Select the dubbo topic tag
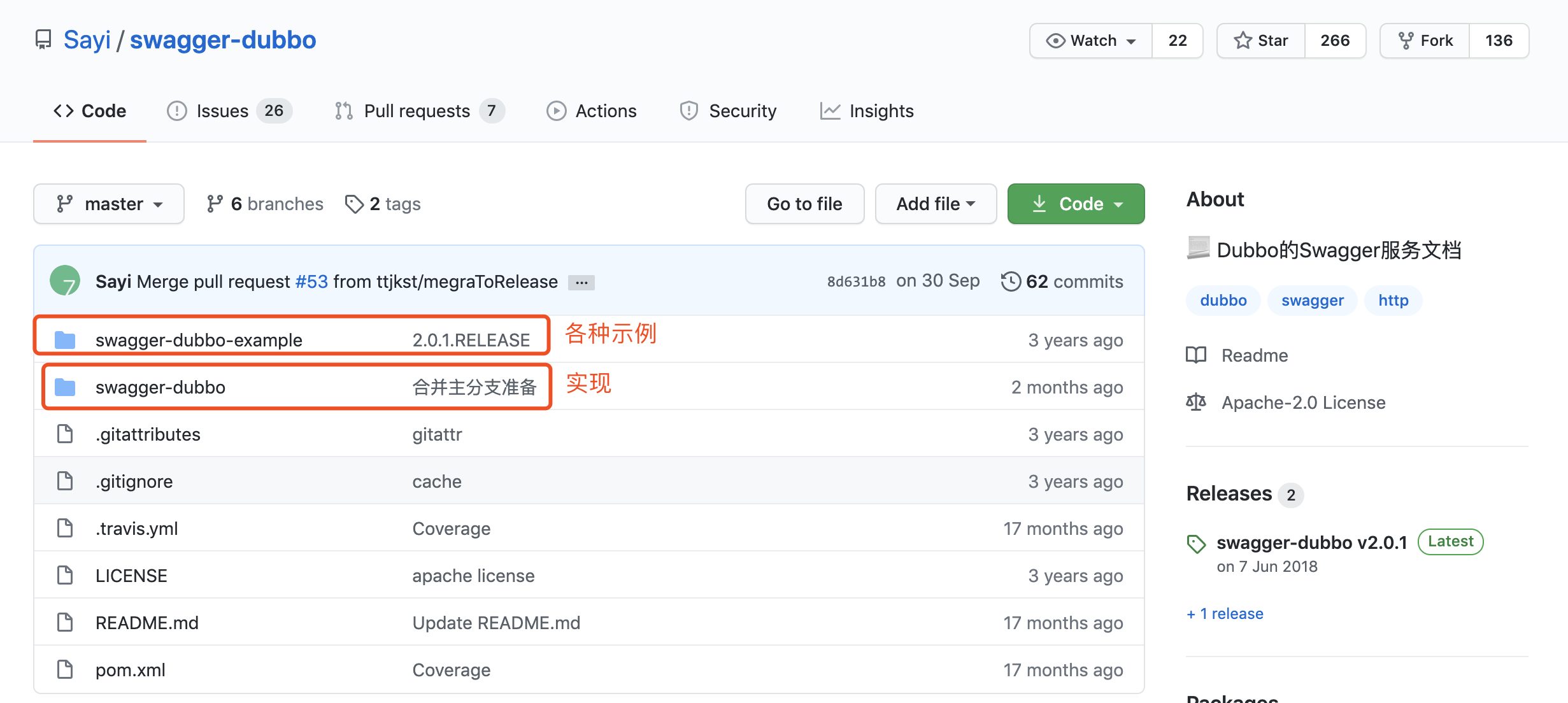This screenshot has height=703, width=1568. click(1223, 301)
